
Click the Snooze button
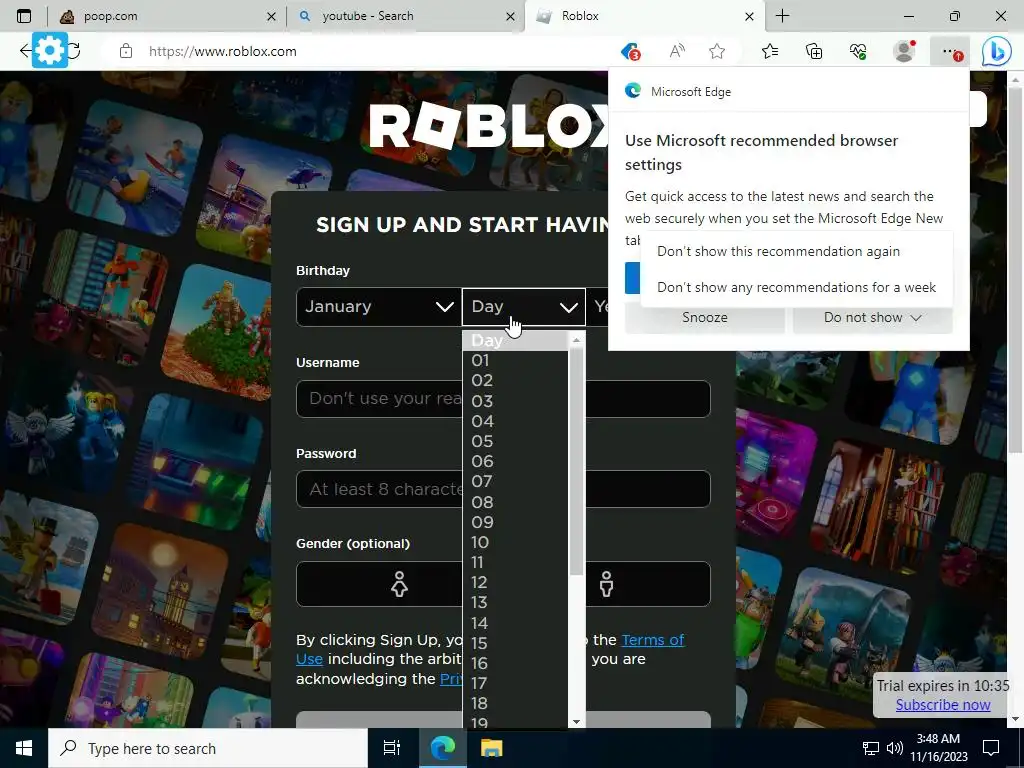(x=705, y=318)
